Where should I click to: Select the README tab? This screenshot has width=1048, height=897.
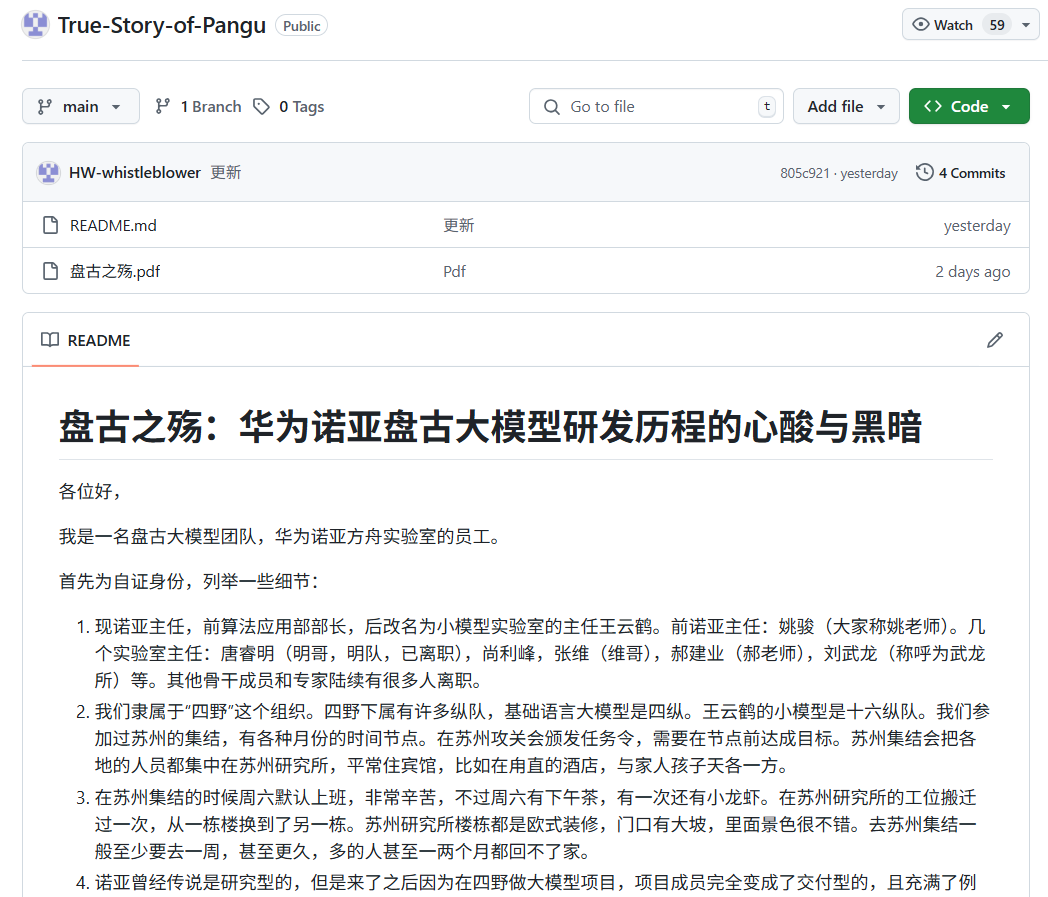click(86, 340)
